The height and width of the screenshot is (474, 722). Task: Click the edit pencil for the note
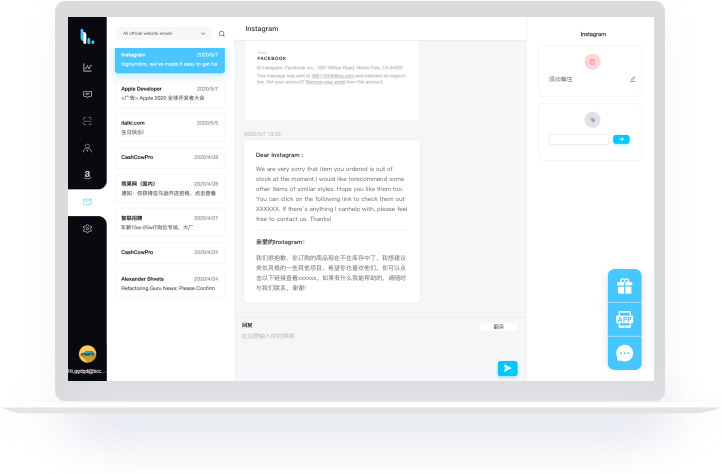coord(633,79)
